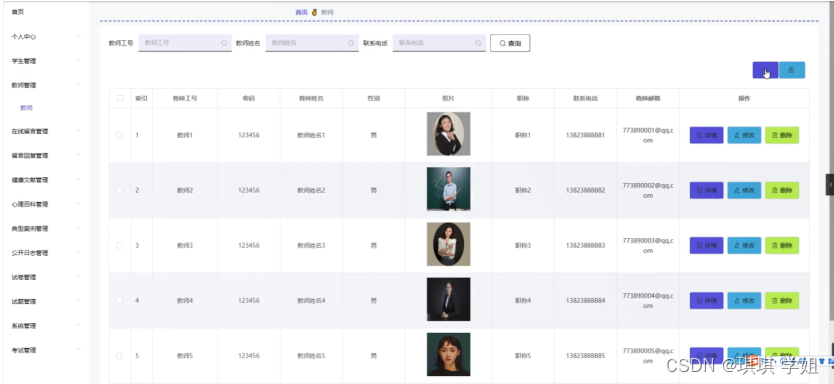This screenshot has height=384, width=834.
Task: Toggle the select-all checkbox in table header
Action: 120,98
